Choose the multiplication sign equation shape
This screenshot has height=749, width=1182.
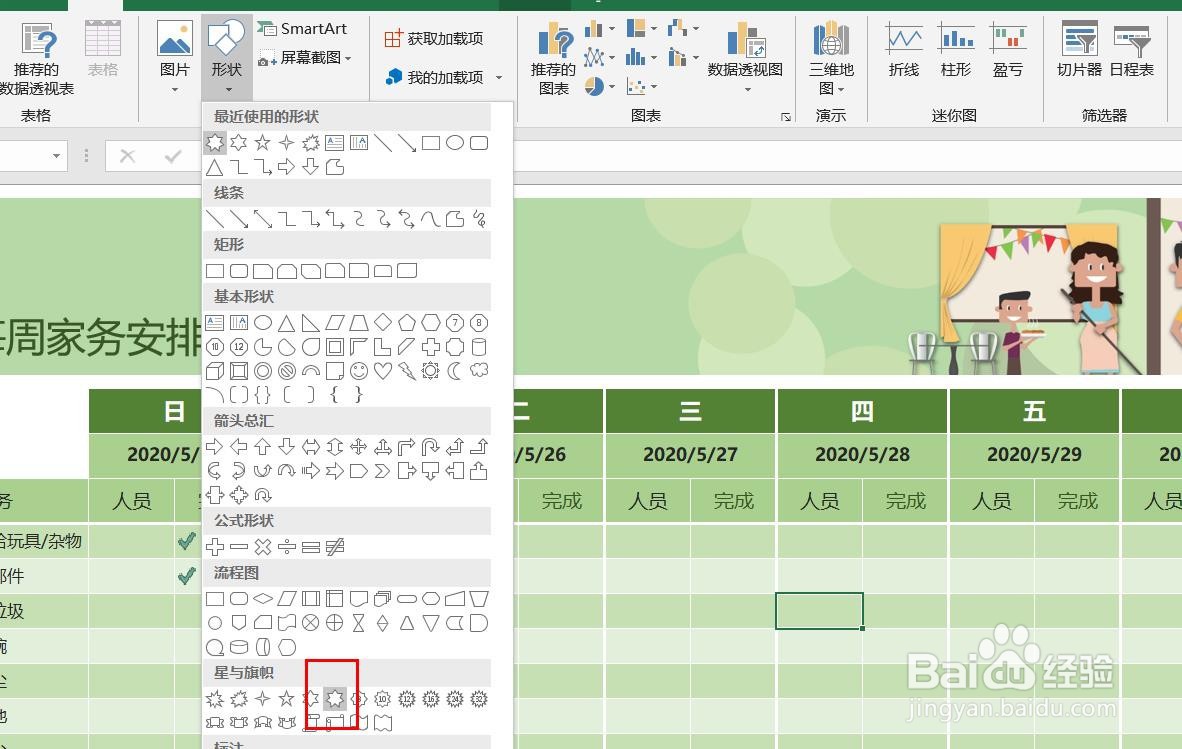[263, 547]
